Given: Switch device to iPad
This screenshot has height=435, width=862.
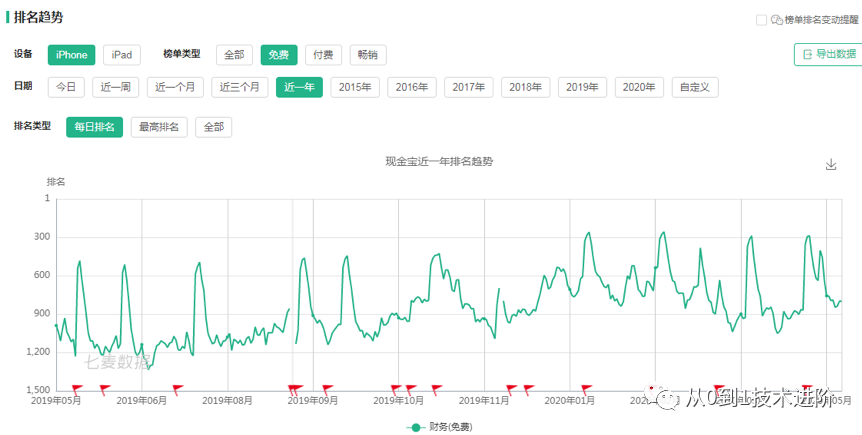Looking at the screenshot, I should (x=121, y=55).
